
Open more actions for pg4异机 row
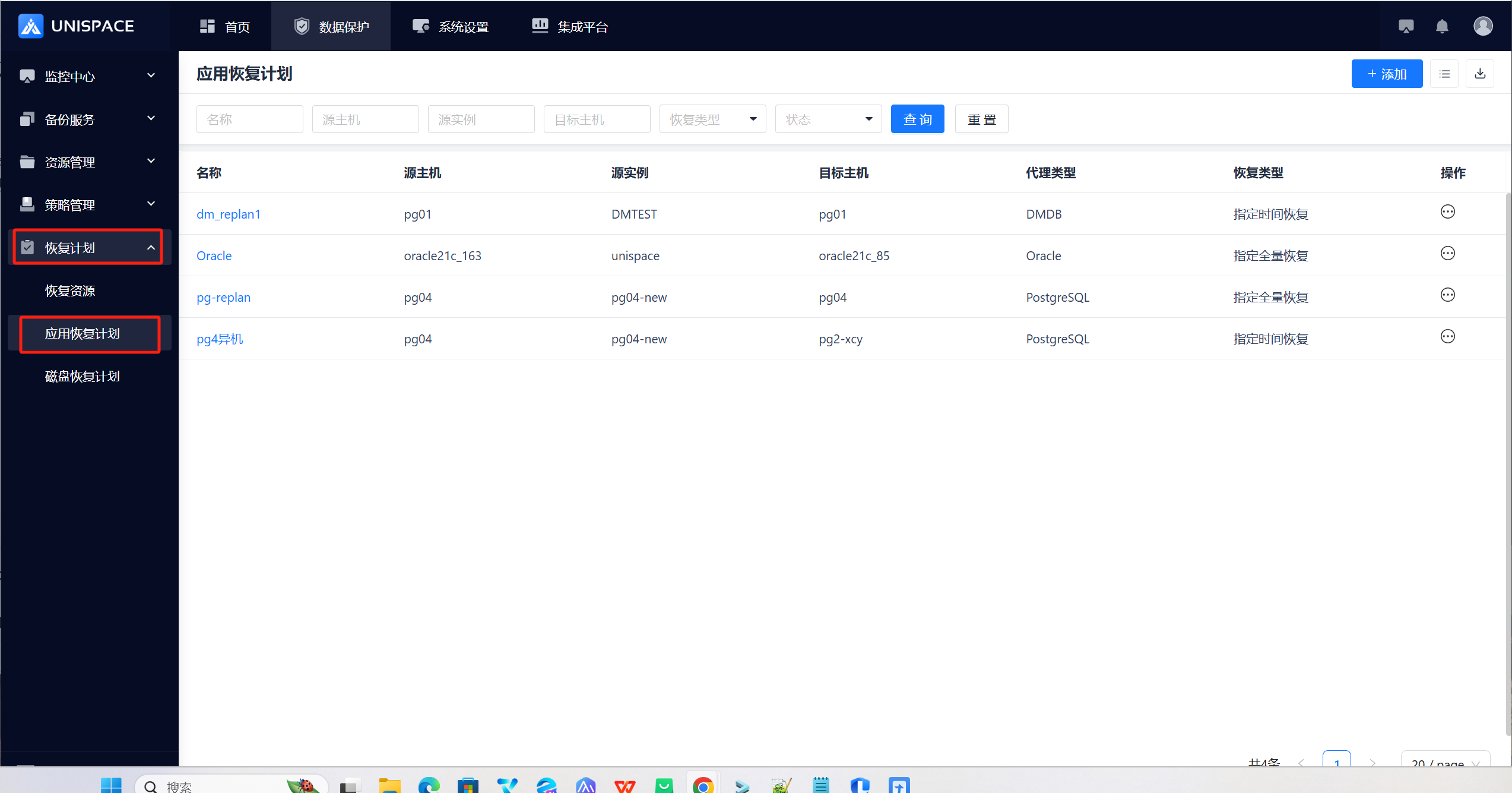pos(1447,337)
